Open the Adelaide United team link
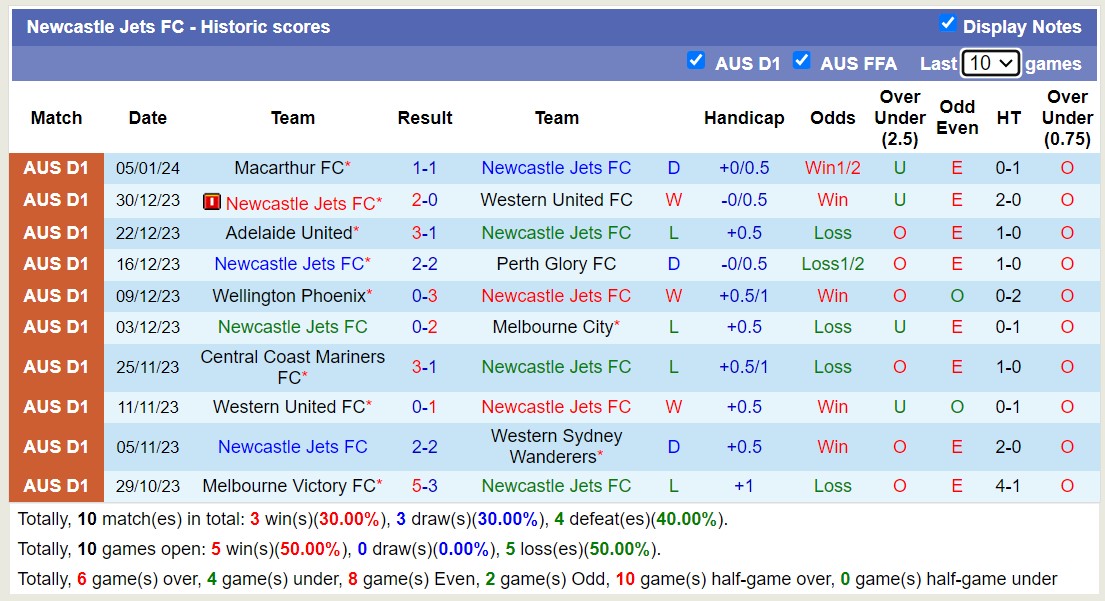Screen dimensions: 1105x601 tap(287, 233)
